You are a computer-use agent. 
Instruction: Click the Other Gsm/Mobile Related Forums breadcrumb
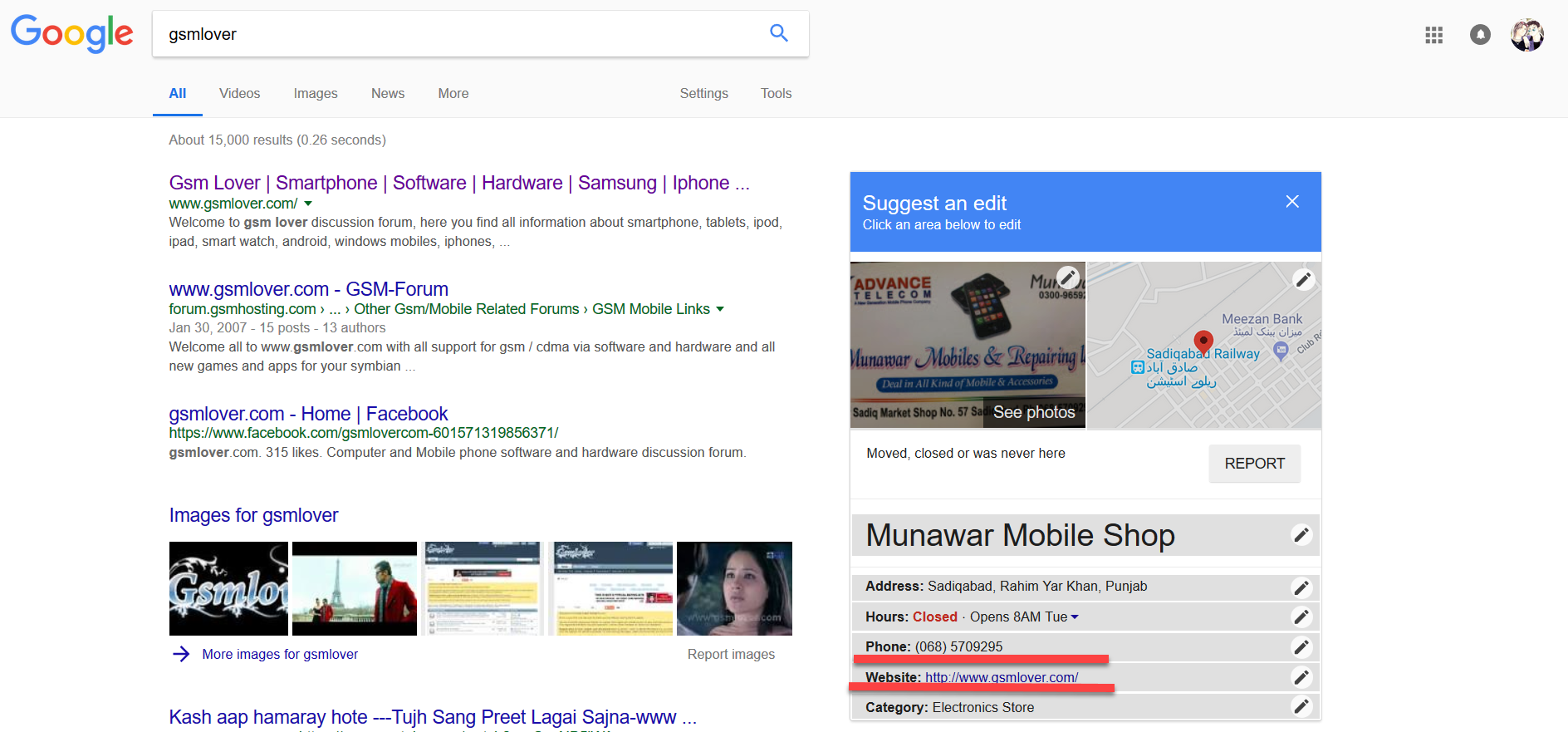[467, 309]
